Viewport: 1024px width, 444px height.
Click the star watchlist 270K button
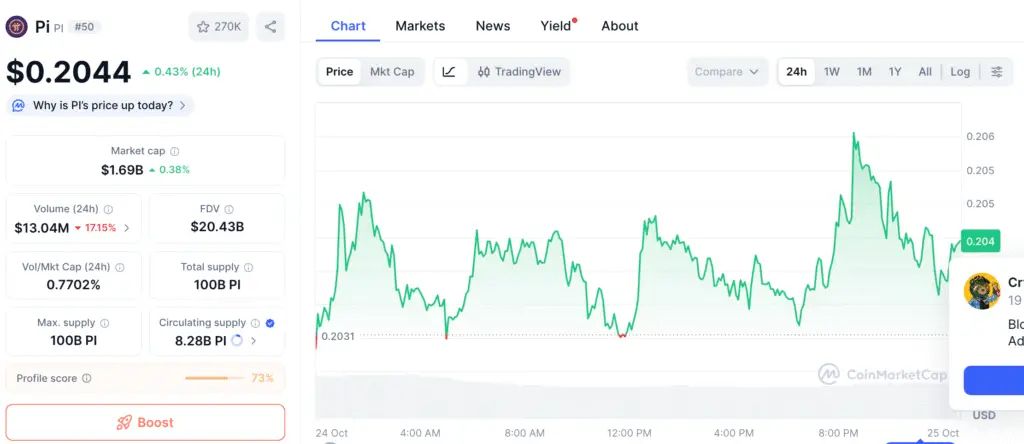point(218,27)
